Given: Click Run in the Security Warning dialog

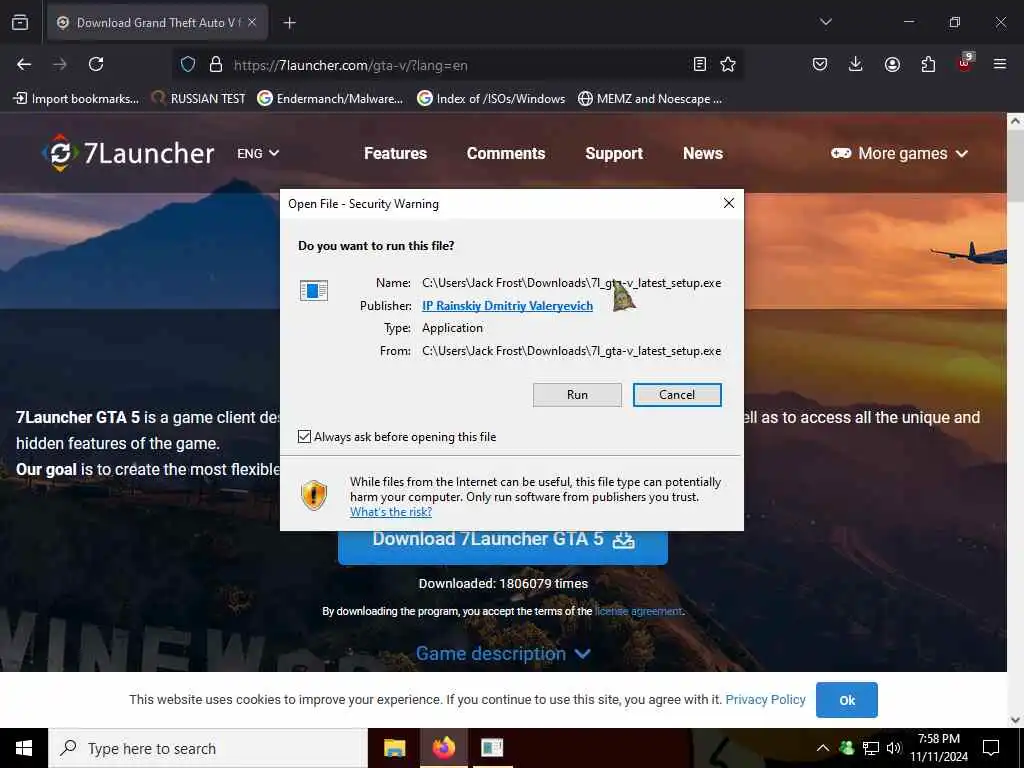Looking at the screenshot, I should tap(577, 394).
